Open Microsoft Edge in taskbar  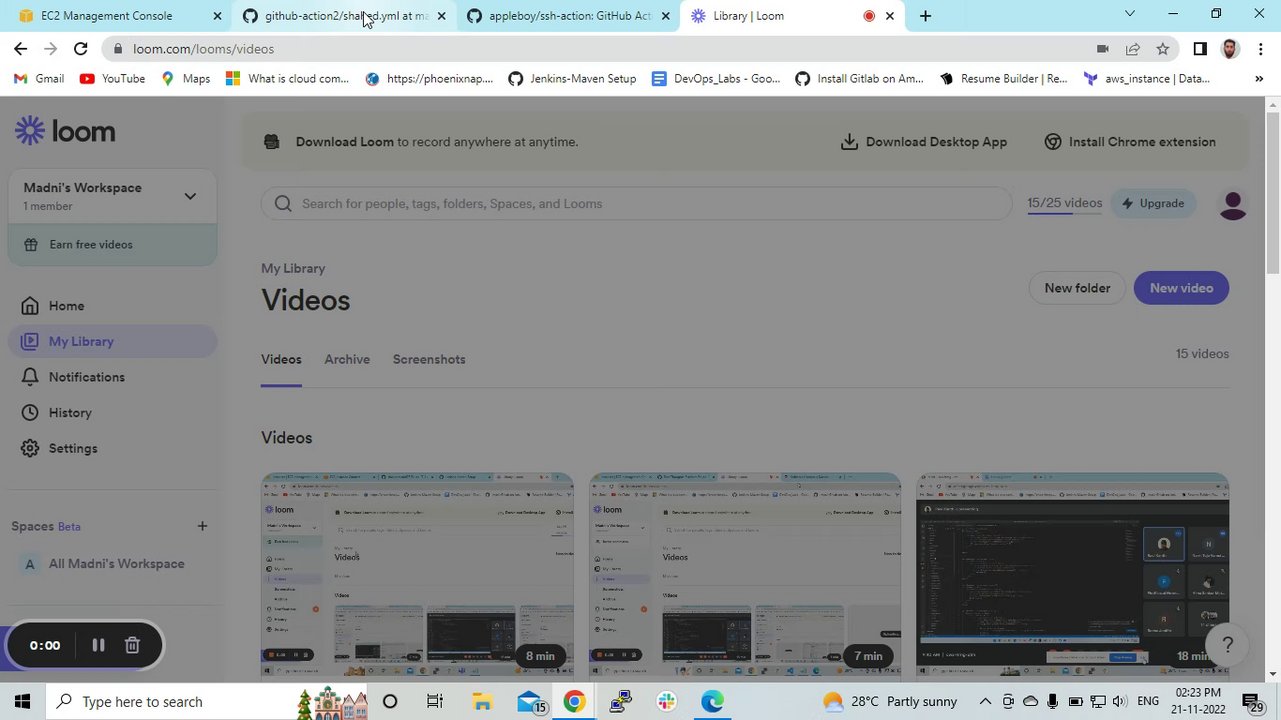coord(712,702)
